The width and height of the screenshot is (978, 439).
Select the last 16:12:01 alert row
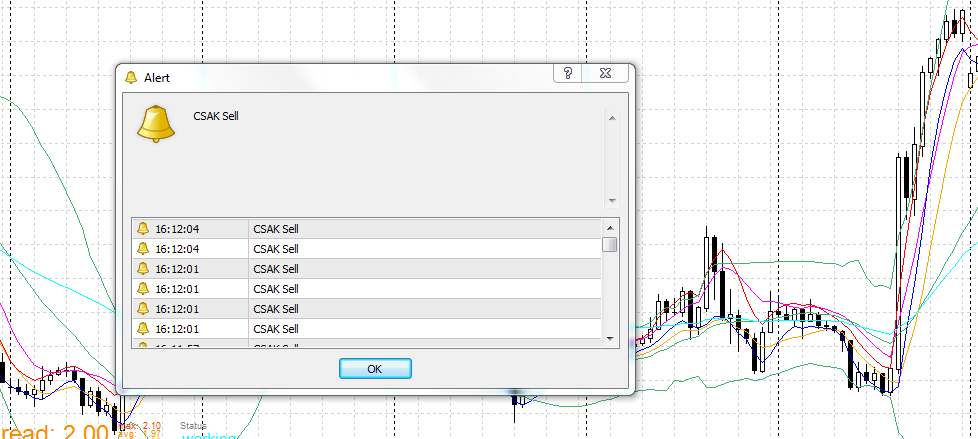pos(367,329)
